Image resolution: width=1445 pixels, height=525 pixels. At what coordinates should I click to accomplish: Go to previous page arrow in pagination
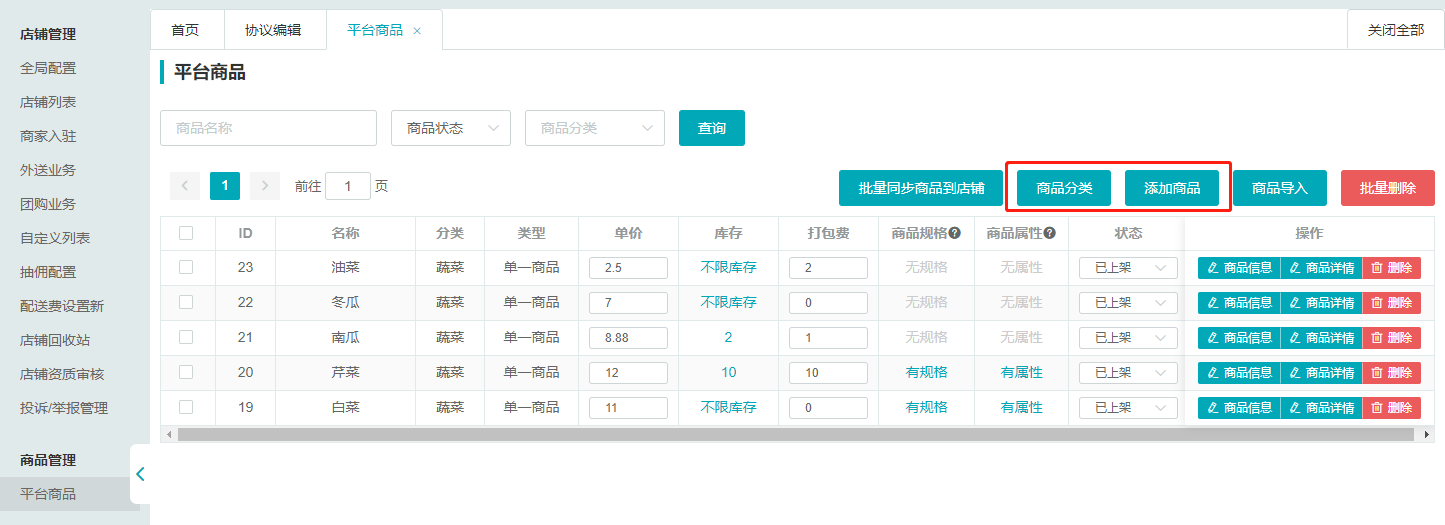pos(185,186)
